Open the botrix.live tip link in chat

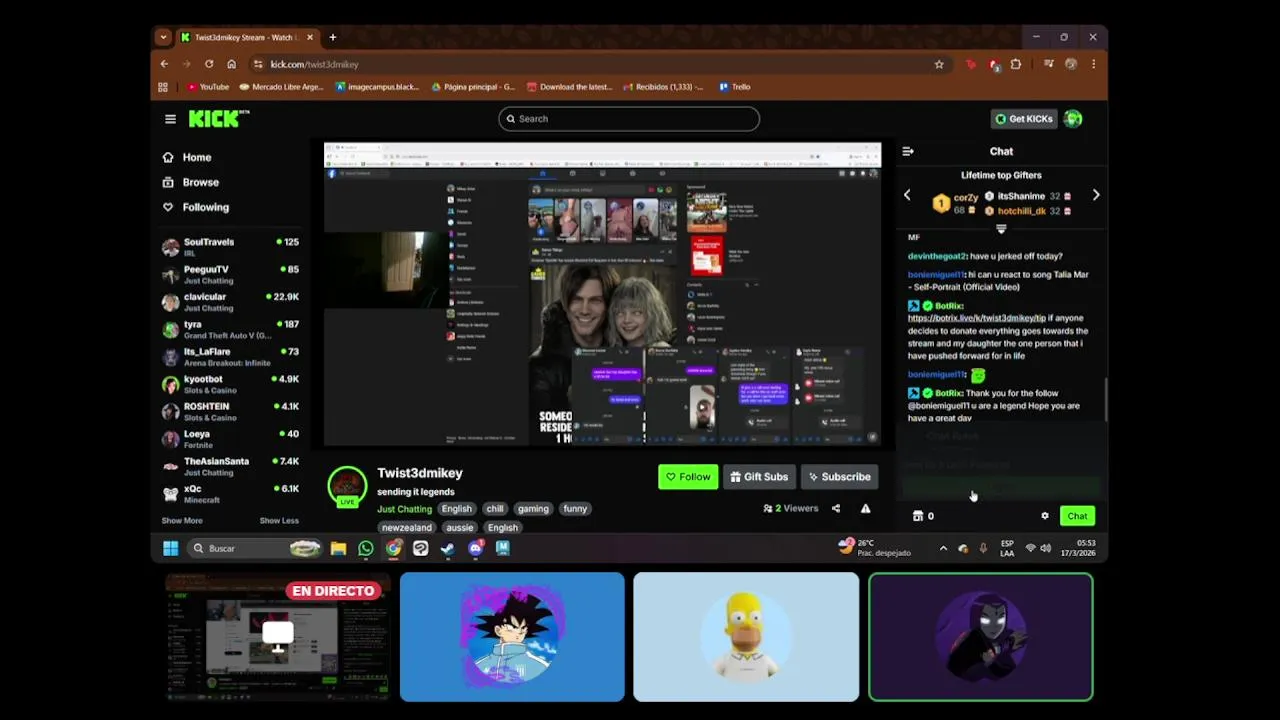tap(976, 318)
